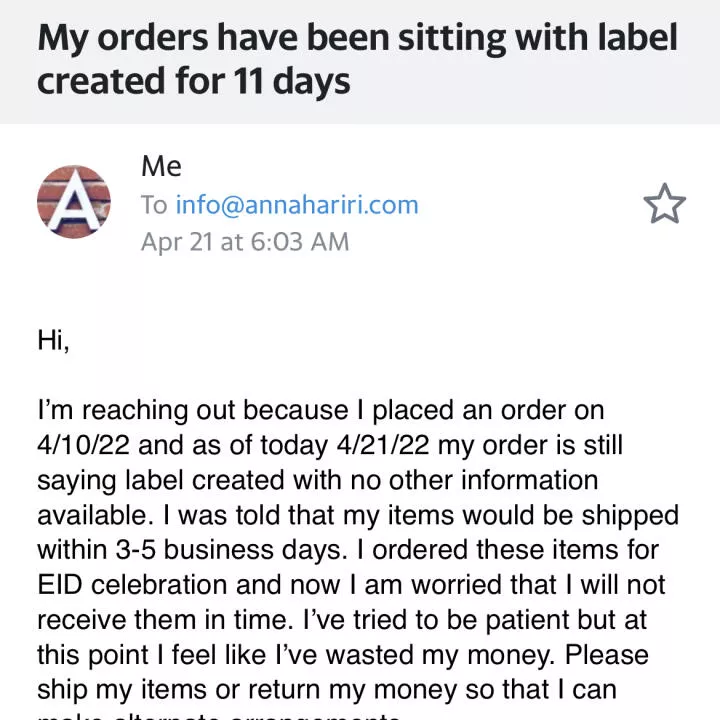Tap the cut-off last line at bottom
Viewport: 720px width, 720px height.
(x=219, y=716)
